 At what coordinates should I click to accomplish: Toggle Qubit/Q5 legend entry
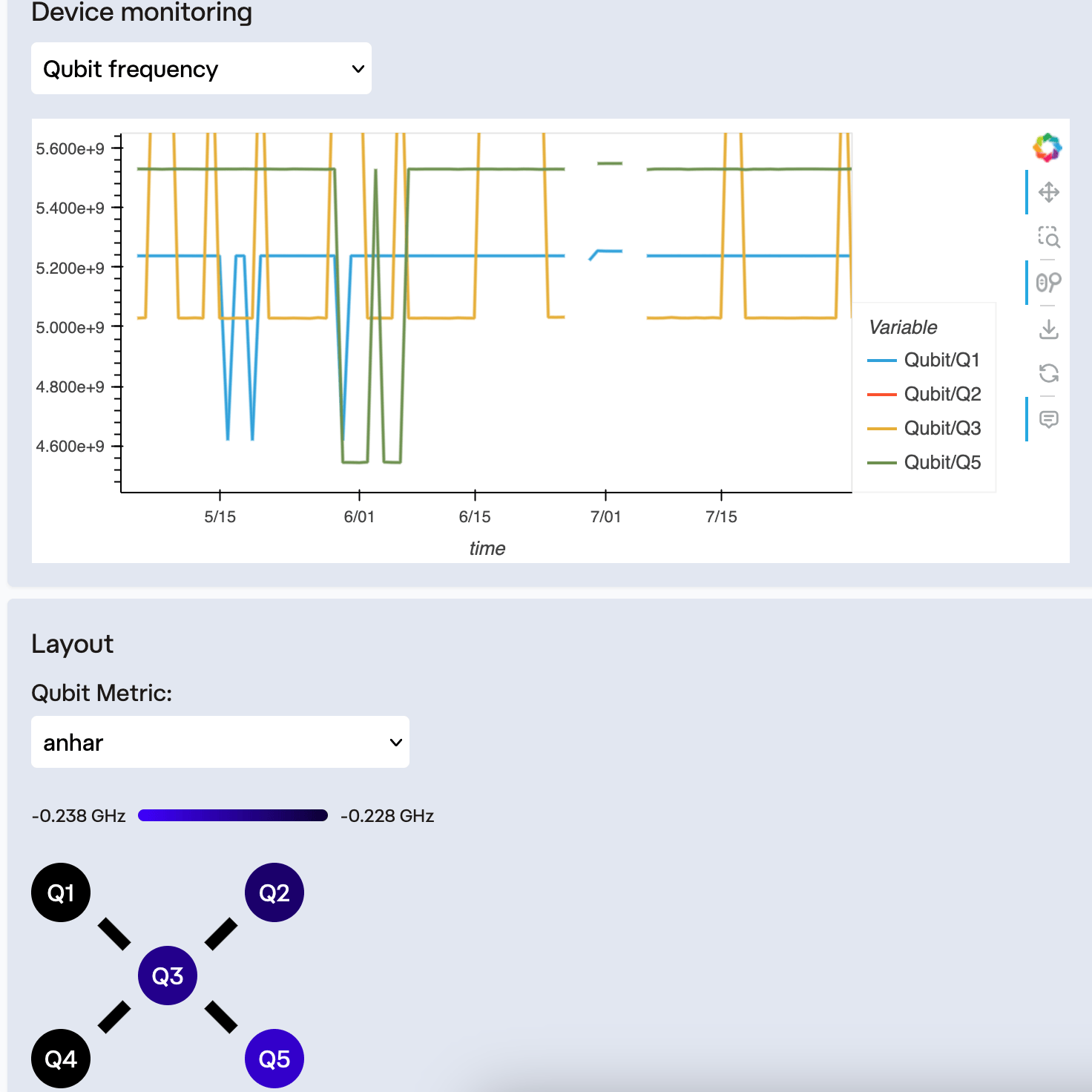924,462
